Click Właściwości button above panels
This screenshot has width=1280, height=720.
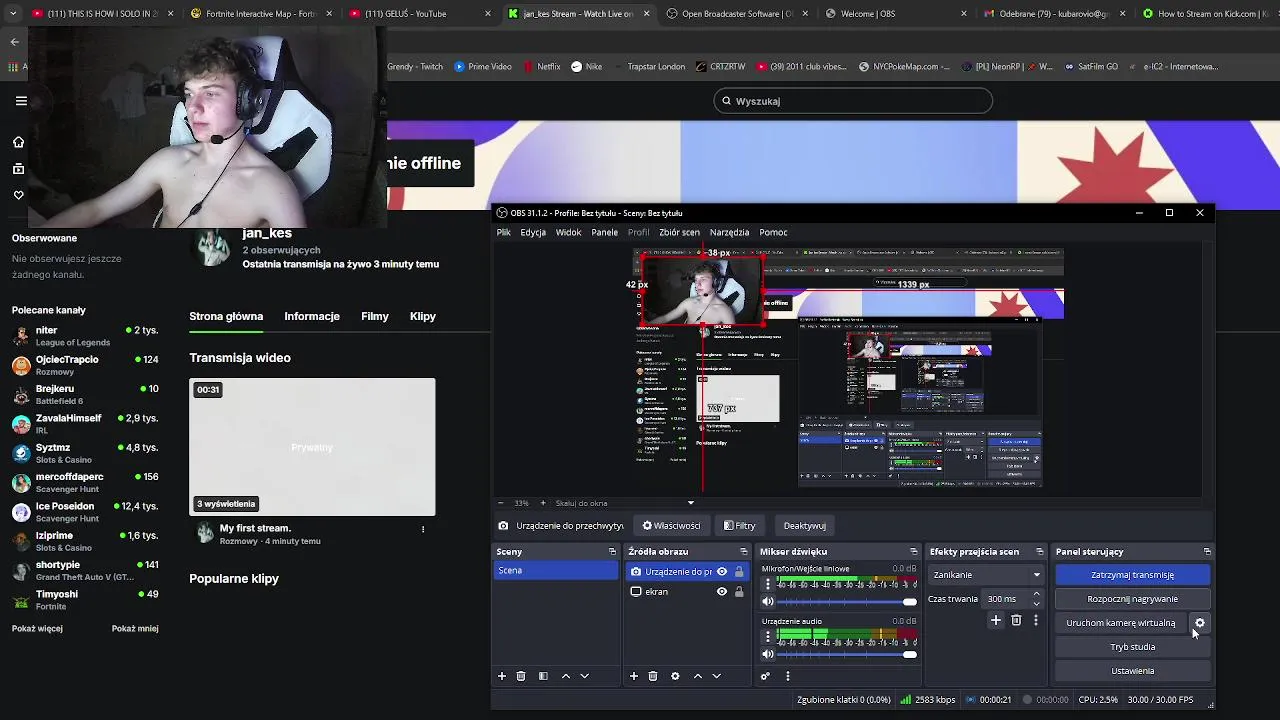pos(671,526)
